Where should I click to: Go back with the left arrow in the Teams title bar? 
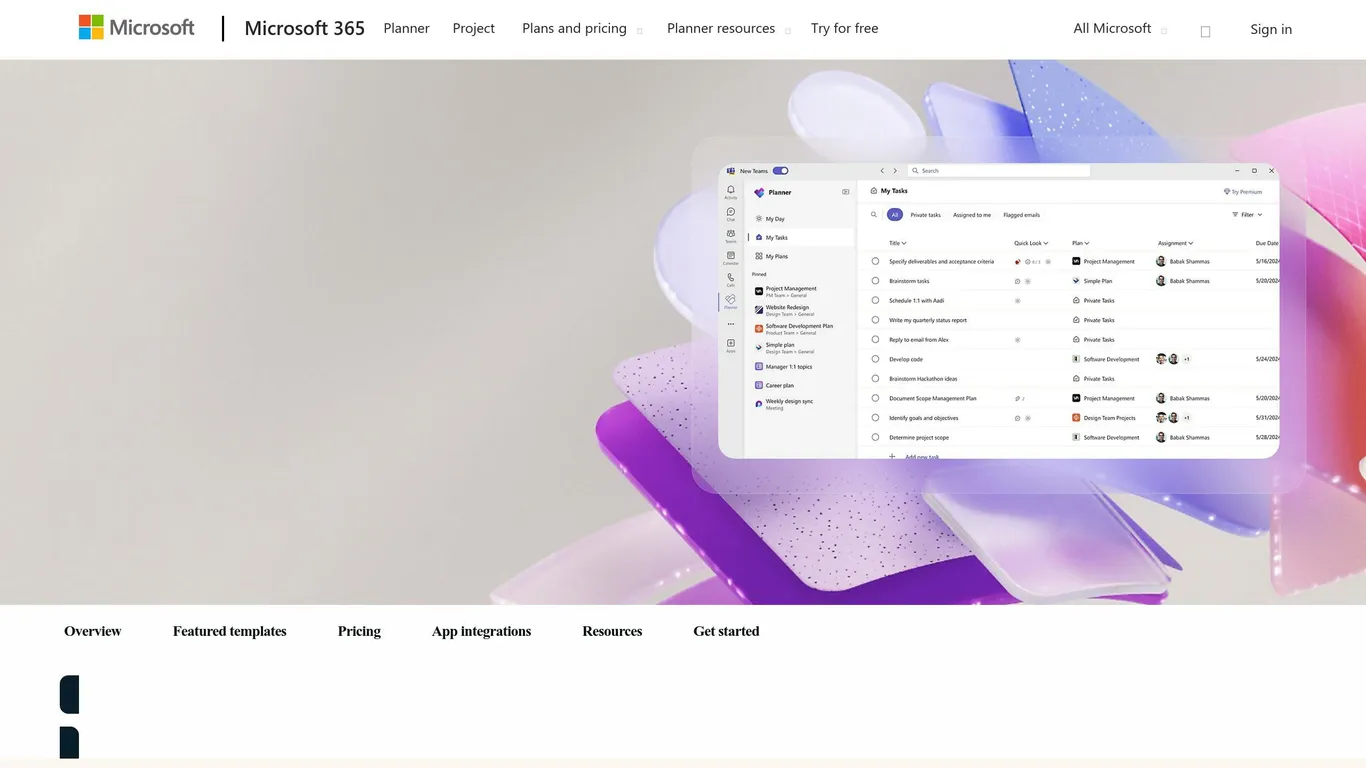[x=882, y=171]
